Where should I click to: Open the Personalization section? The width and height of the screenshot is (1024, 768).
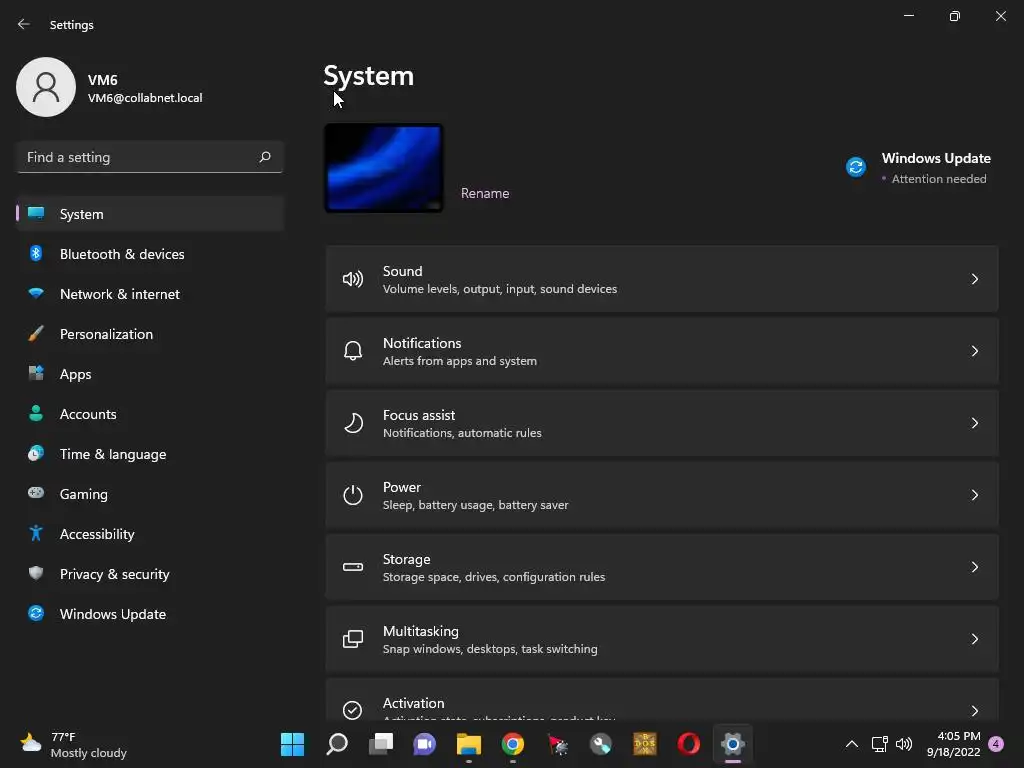click(x=150, y=334)
